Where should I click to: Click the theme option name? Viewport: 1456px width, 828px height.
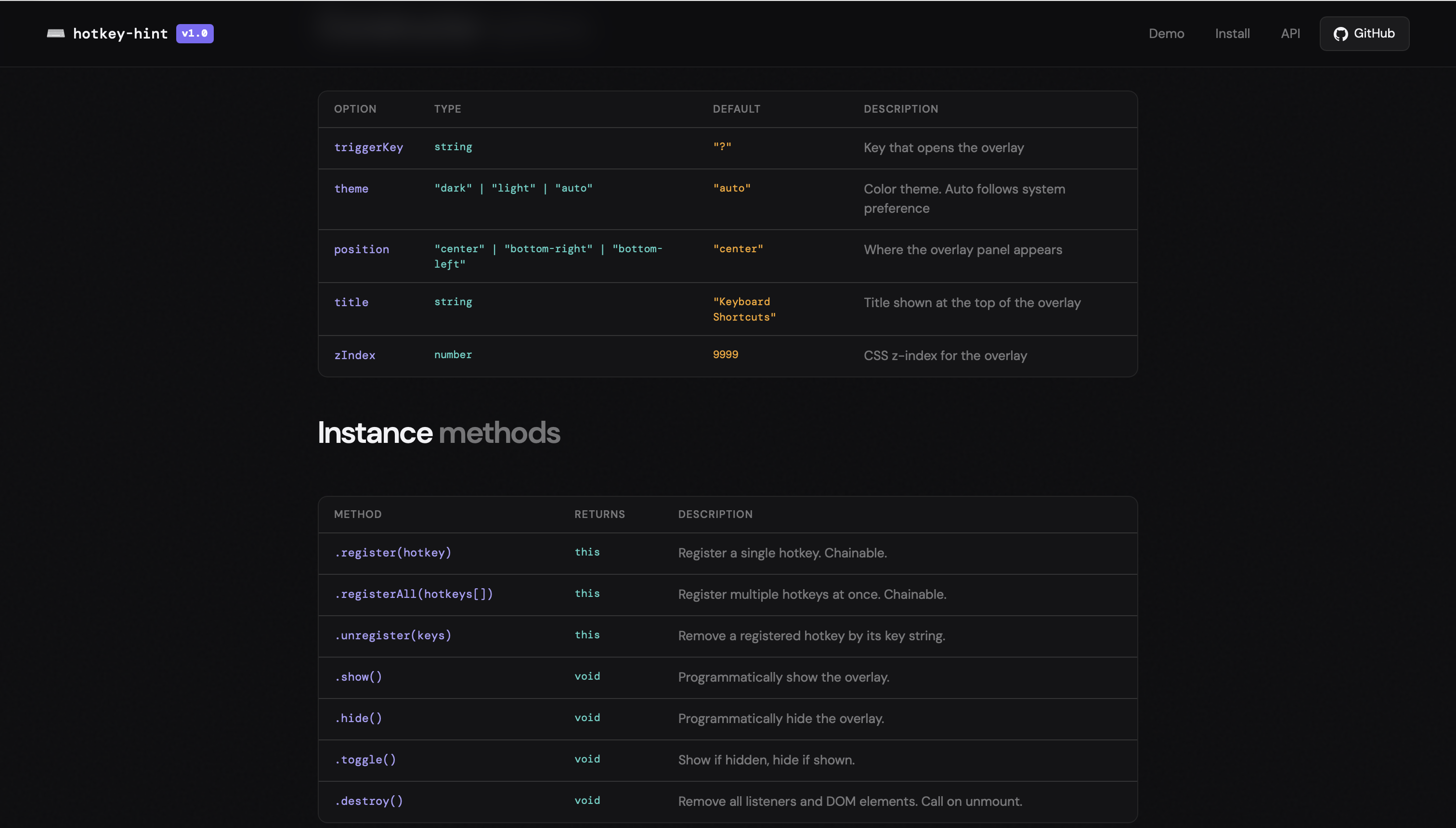click(x=351, y=188)
